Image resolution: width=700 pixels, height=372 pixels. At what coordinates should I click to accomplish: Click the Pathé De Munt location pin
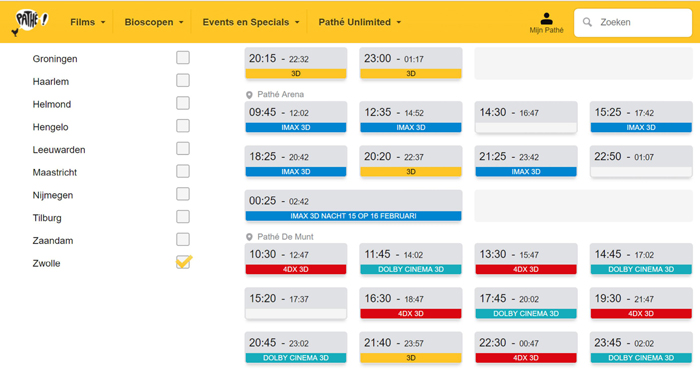point(249,237)
